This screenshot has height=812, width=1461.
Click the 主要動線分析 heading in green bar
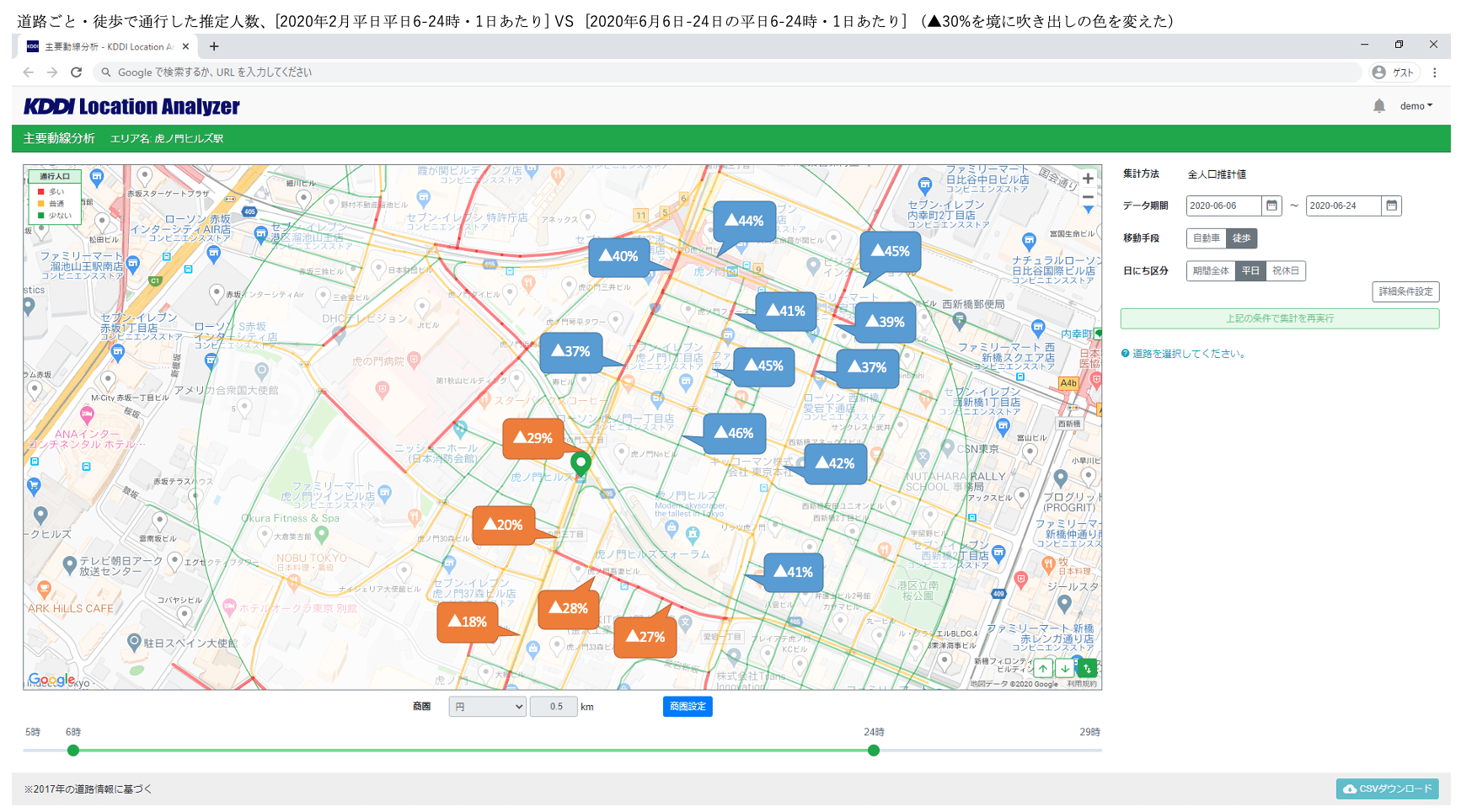(59, 138)
